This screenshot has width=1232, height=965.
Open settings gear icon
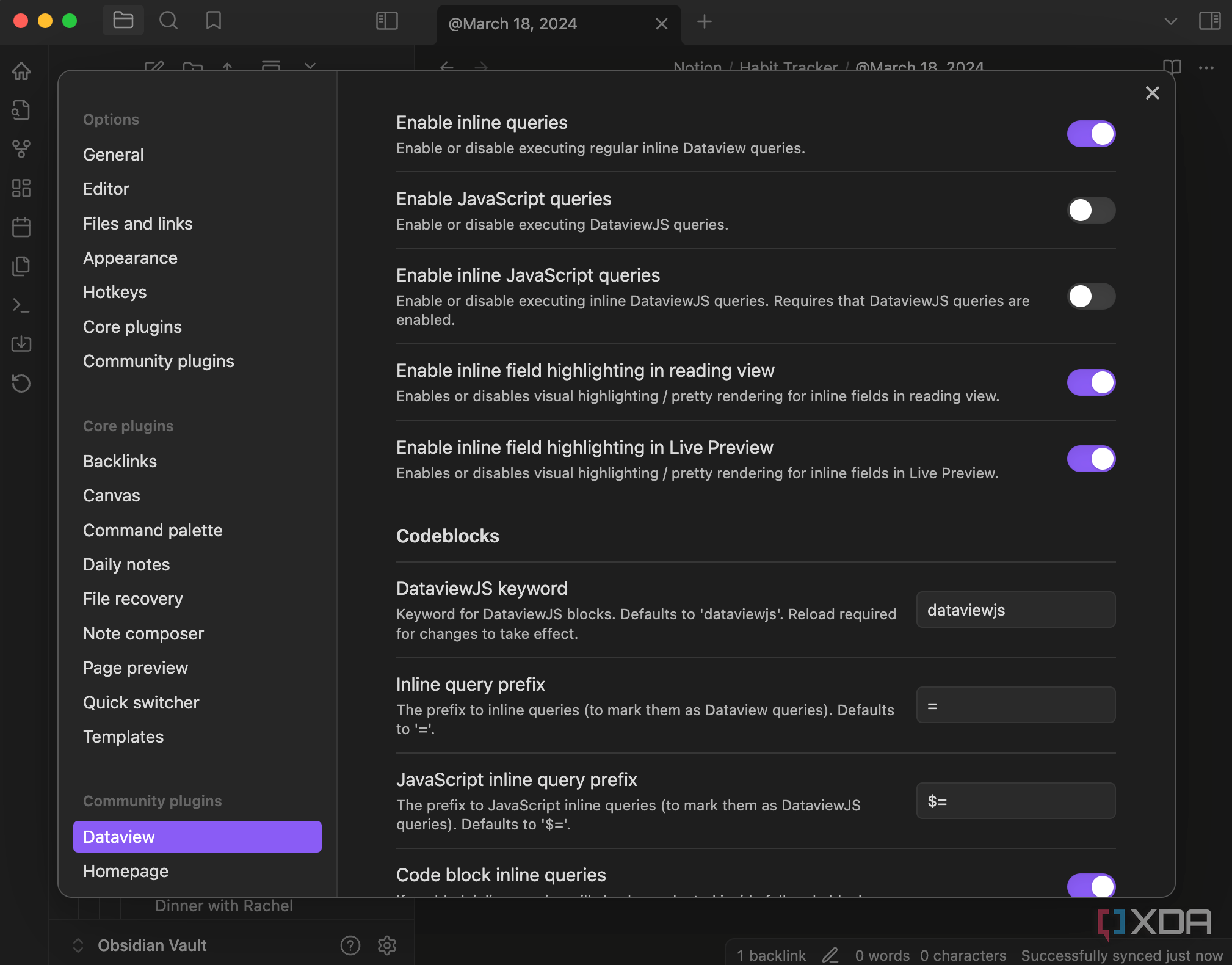coord(387,945)
